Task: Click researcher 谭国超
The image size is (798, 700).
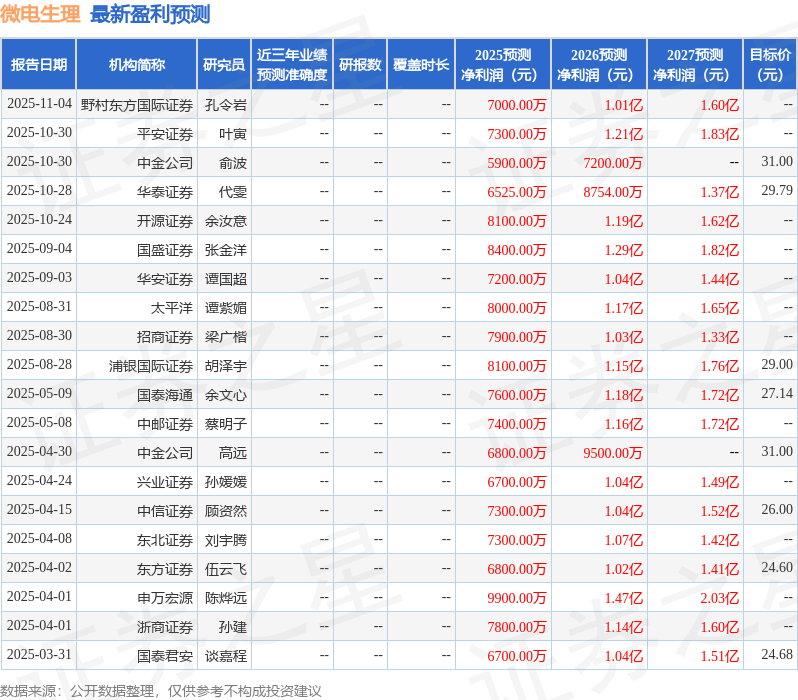Action: coord(226,279)
